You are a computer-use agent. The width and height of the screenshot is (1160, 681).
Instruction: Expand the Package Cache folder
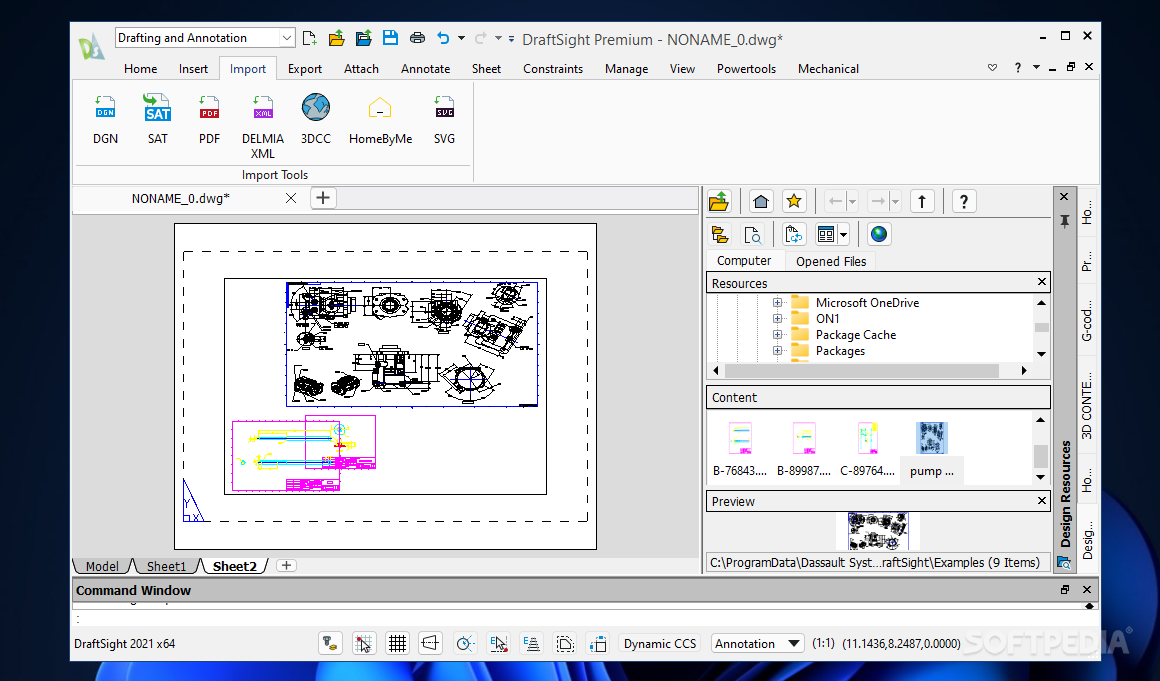click(x=777, y=335)
